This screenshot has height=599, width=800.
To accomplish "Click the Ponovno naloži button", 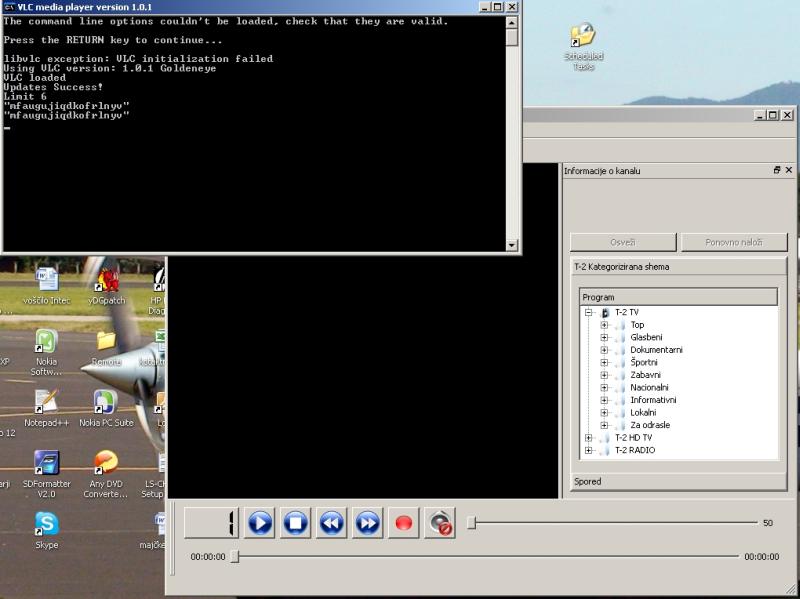I will pyautogui.click(x=734, y=243).
